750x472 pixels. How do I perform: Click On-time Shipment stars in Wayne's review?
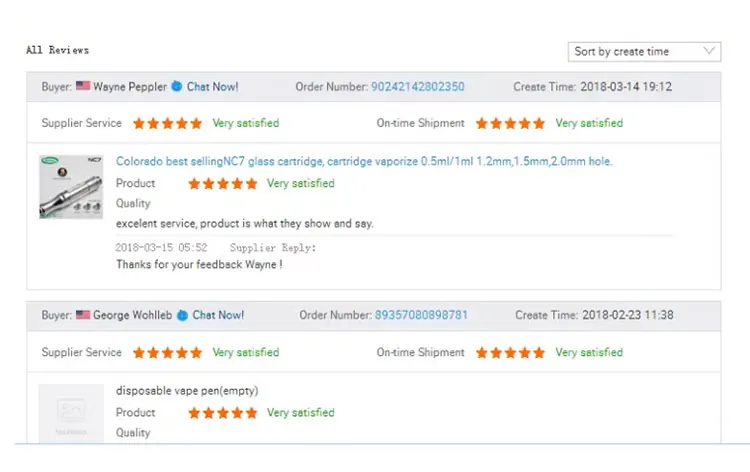click(x=510, y=124)
